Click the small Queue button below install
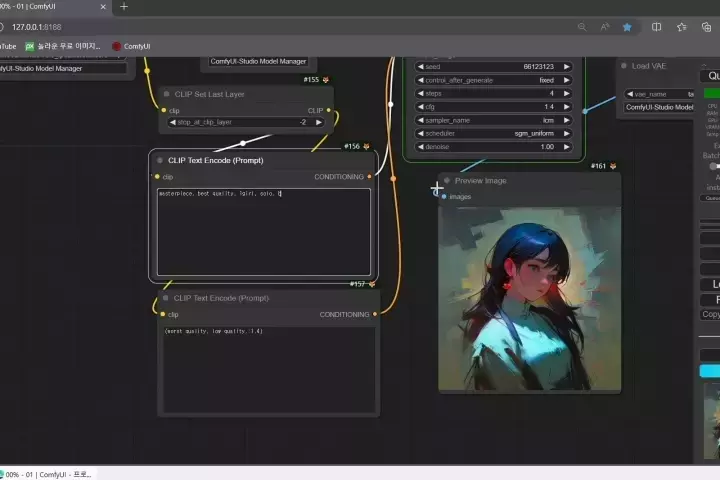The image size is (720, 480). click(710, 198)
